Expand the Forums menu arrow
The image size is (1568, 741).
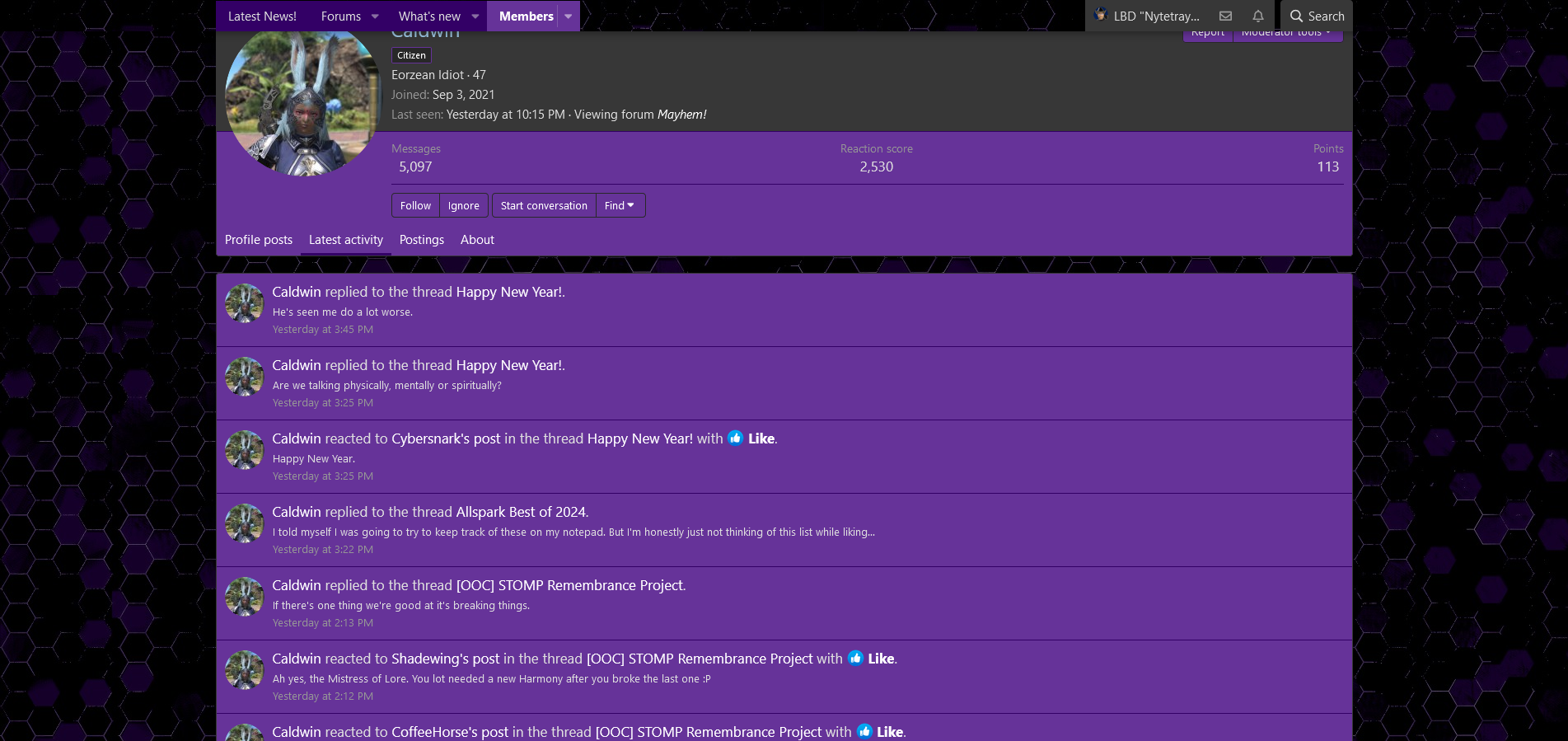[x=375, y=16]
